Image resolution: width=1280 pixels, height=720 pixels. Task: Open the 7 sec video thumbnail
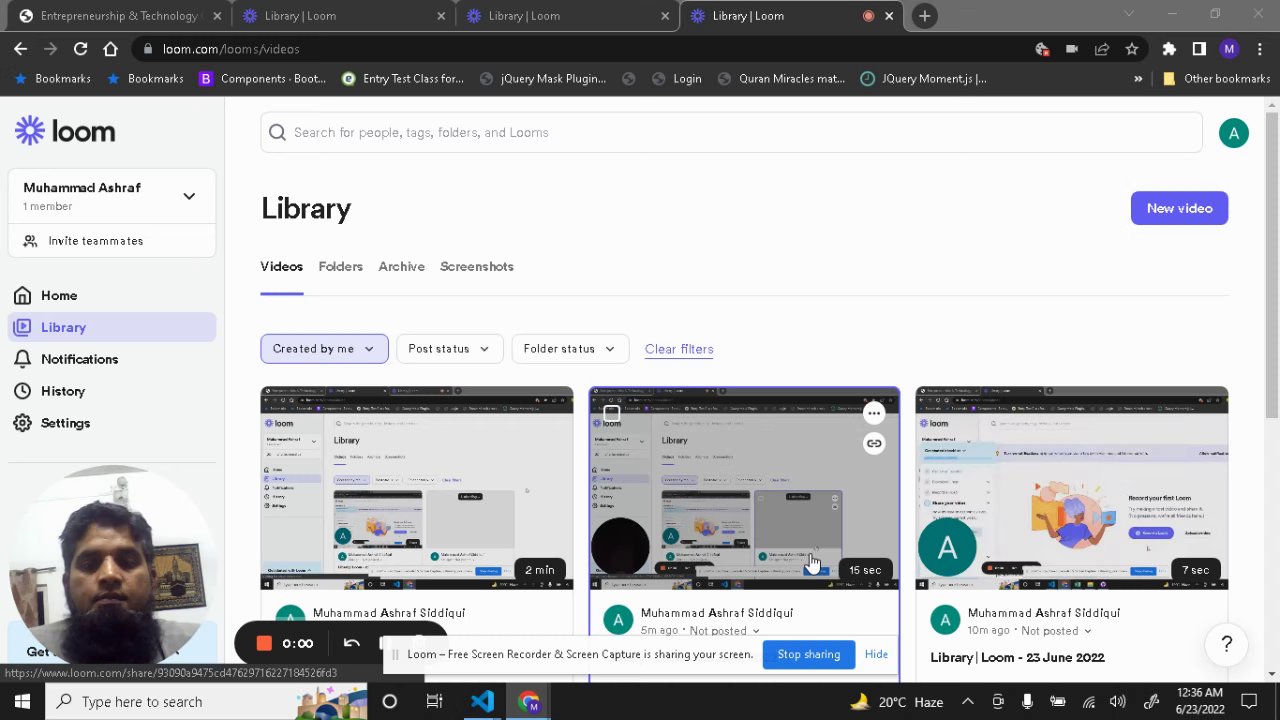pyautogui.click(x=1072, y=488)
